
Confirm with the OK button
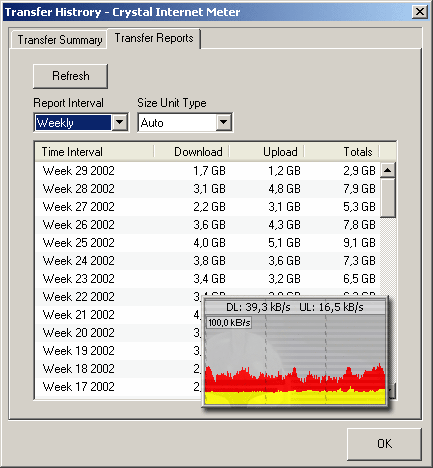[384, 444]
